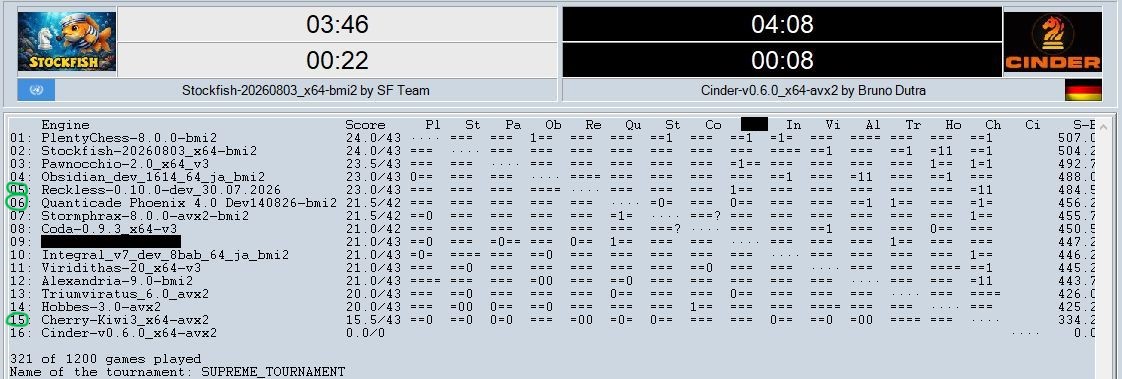1122x379 pixels.
Task: Click the 'In' column header
Action: tap(794, 125)
